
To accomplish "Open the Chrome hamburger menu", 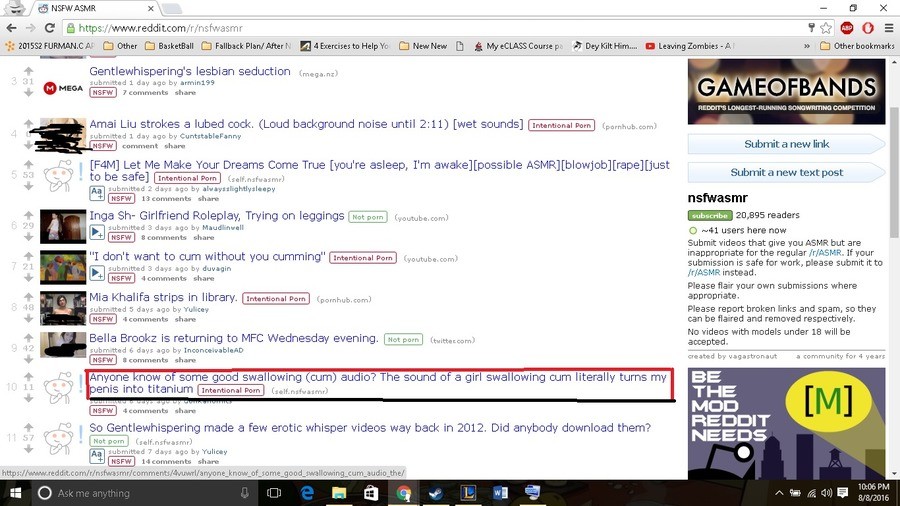I will (888, 28).
